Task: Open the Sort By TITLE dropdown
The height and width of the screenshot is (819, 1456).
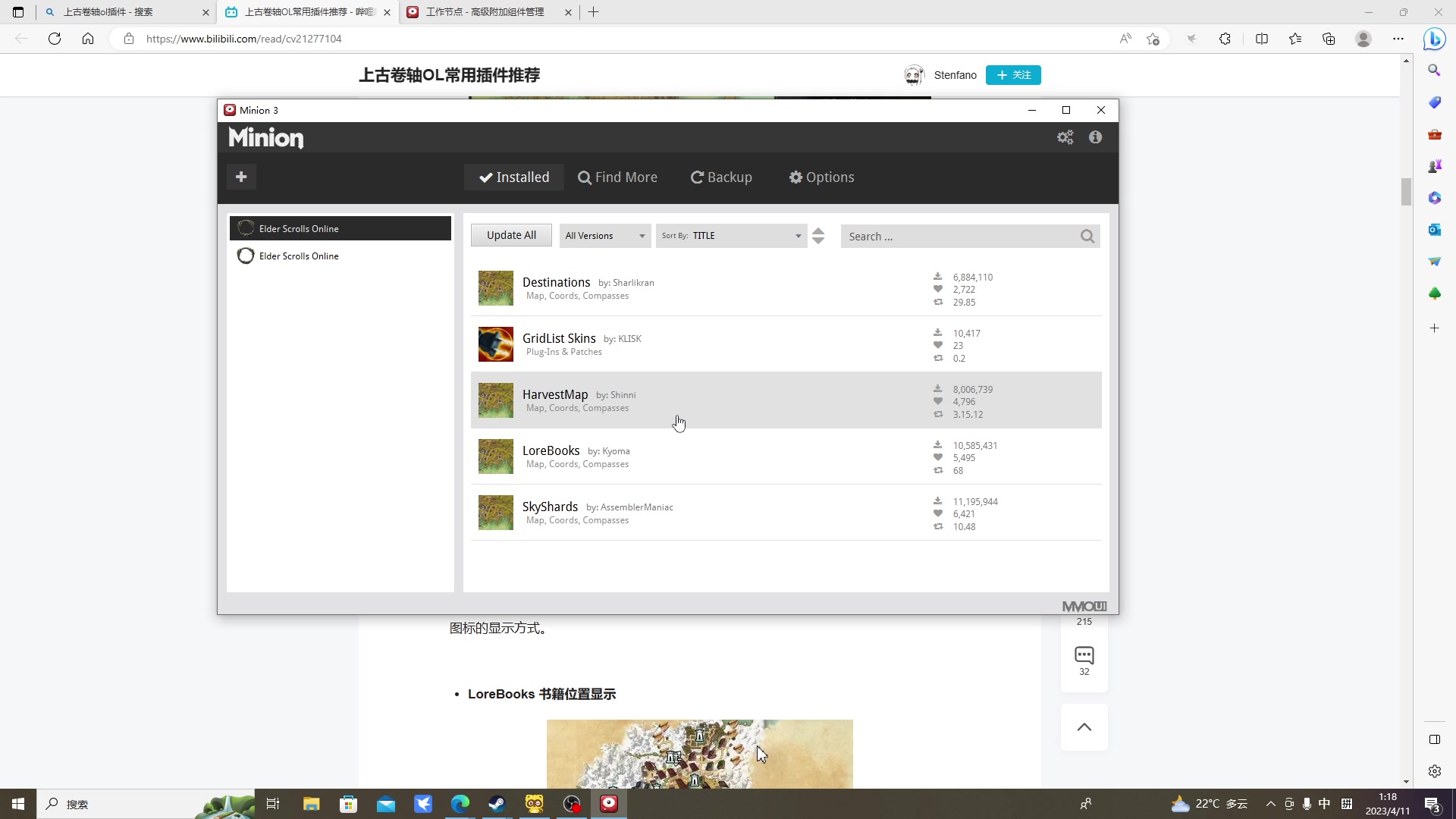Action: [x=731, y=236]
